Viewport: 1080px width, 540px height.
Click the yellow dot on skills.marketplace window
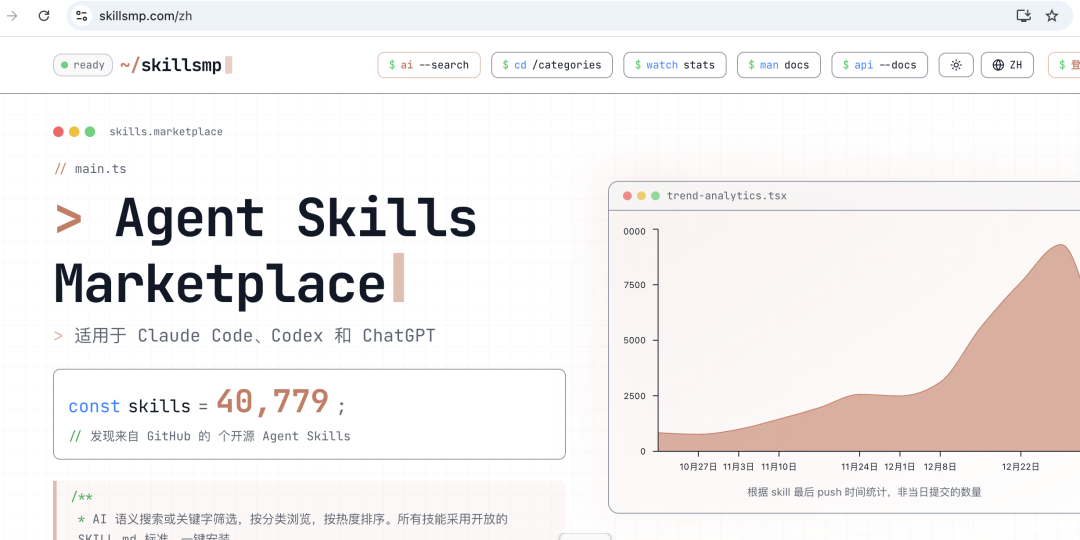pos(74,132)
